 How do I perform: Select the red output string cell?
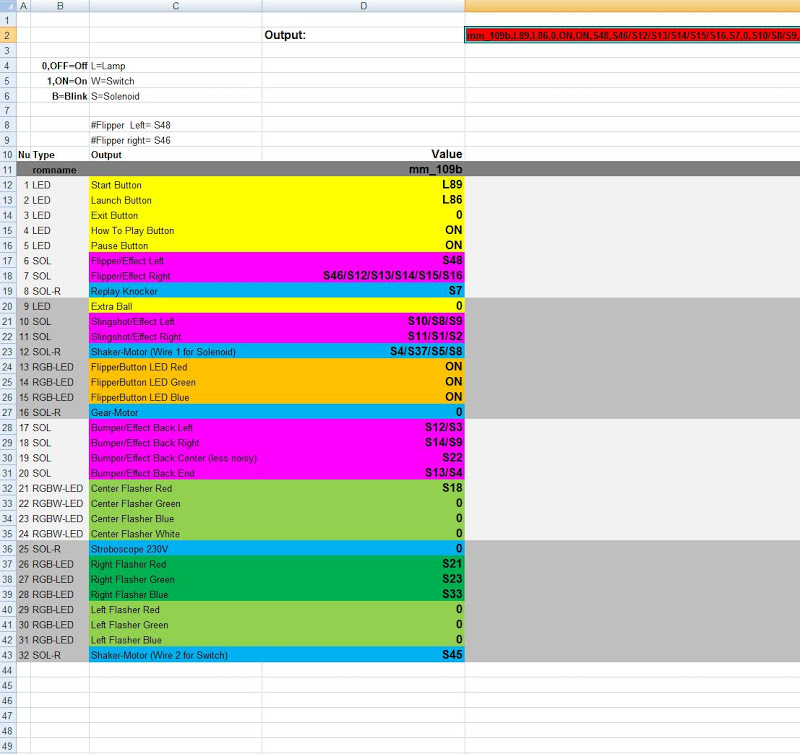632,35
